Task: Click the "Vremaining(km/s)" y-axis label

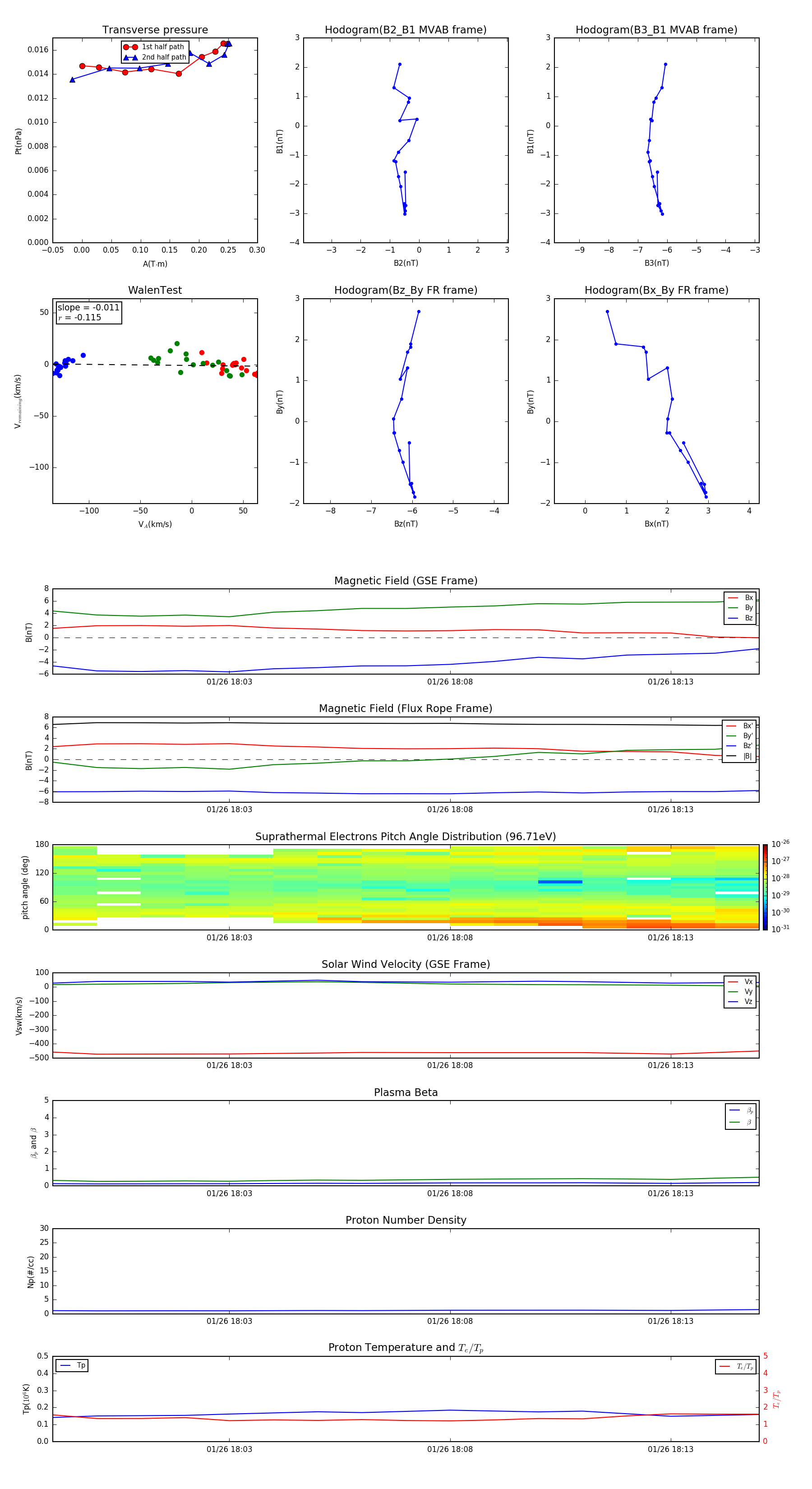Action: pyautogui.click(x=18, y=401)
